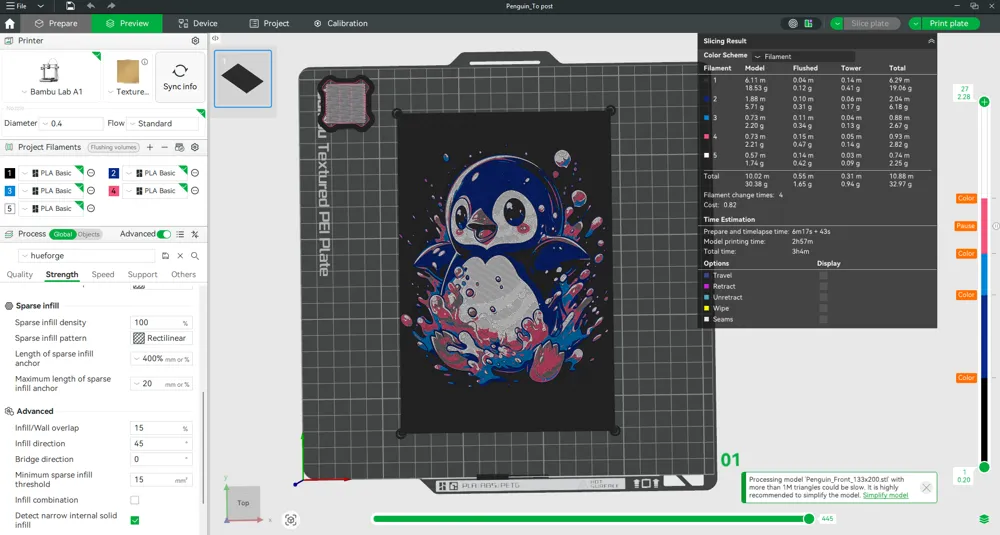Image resolution: width=1000 pixels, height=535 pixels.
Task: Open the AMS filament sync icon
Action: click(180, 147)
